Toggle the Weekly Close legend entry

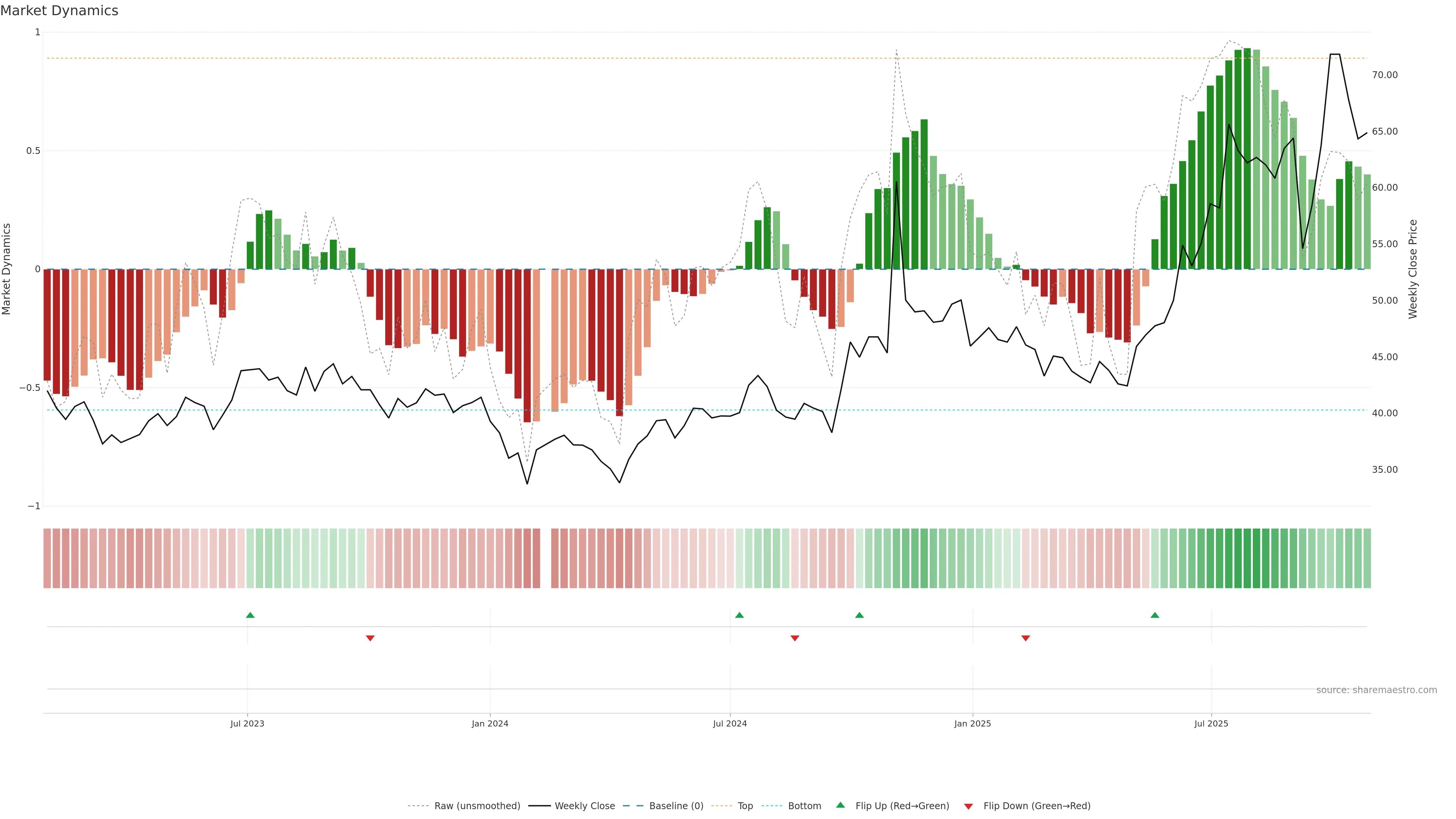click(584, 806)
